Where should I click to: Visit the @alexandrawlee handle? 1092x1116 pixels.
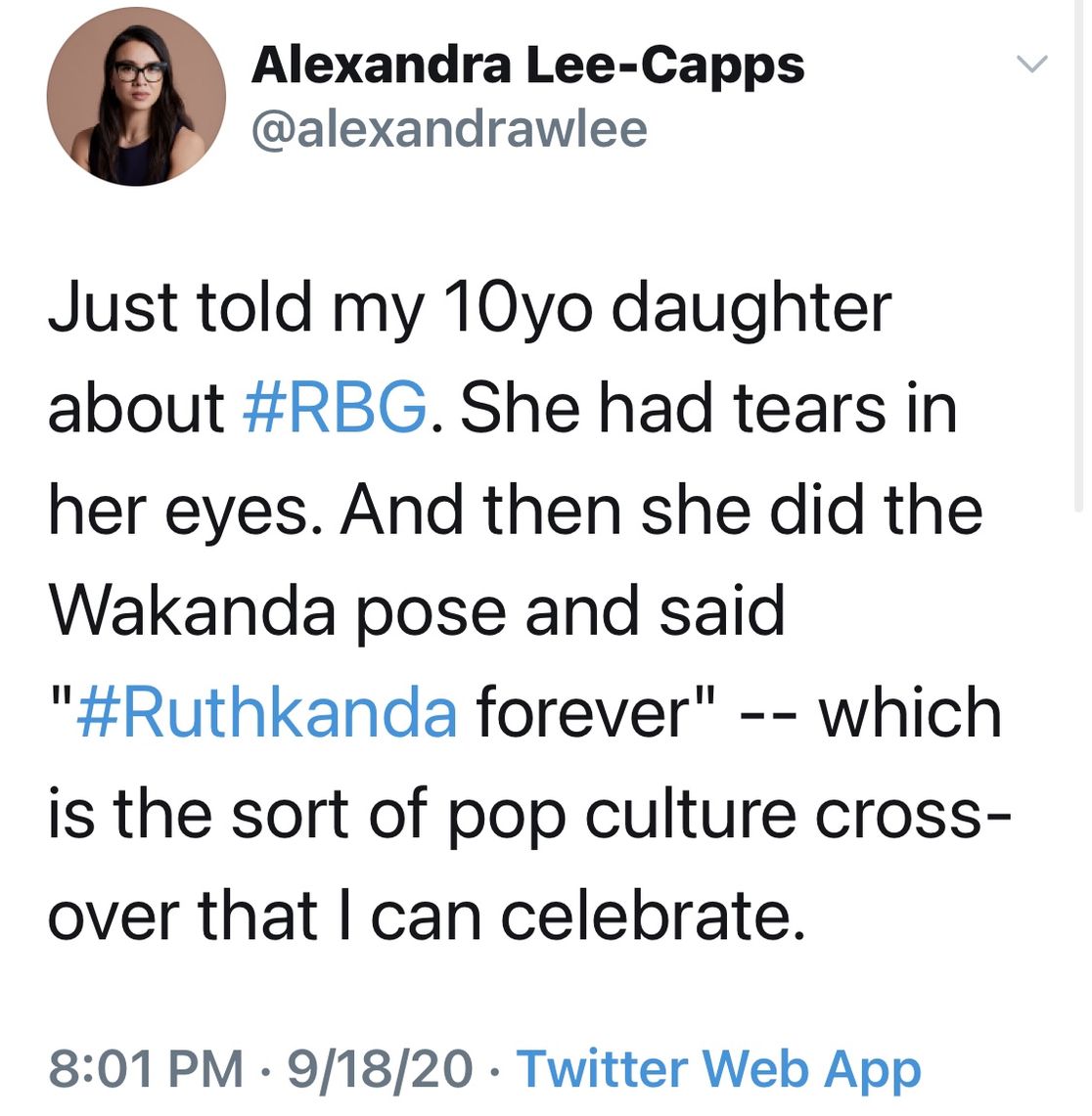[x=449, y=129]
